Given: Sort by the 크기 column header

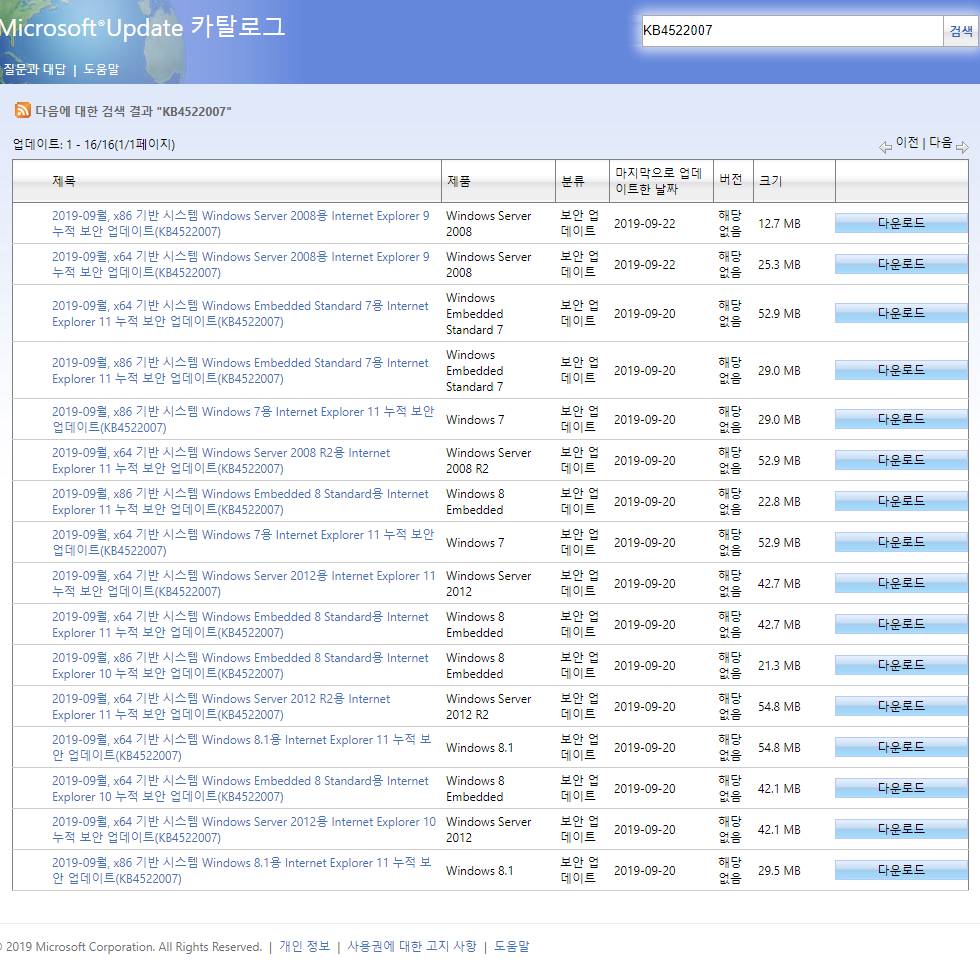Looking at the screenshot, I should click(x=770, y=181).
